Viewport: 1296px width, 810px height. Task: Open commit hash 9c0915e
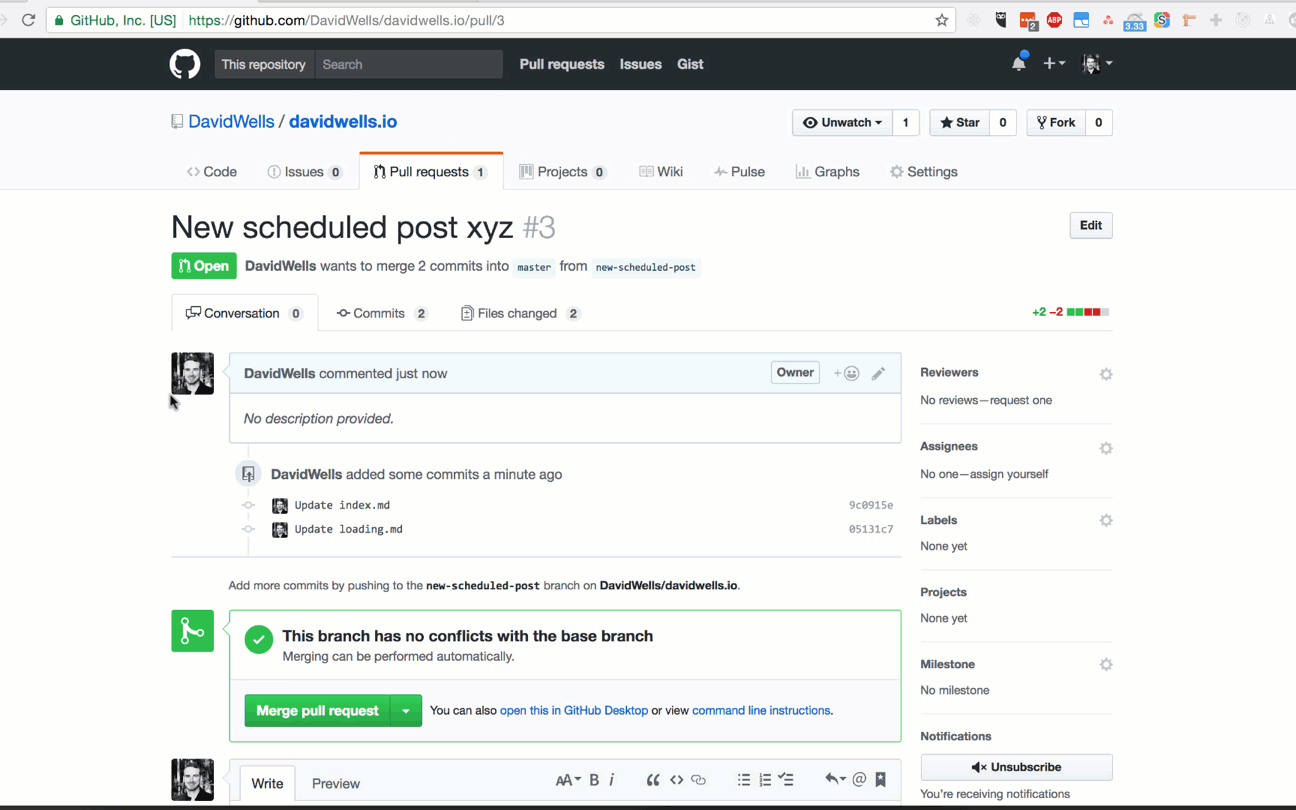click(x=871, y=505)
